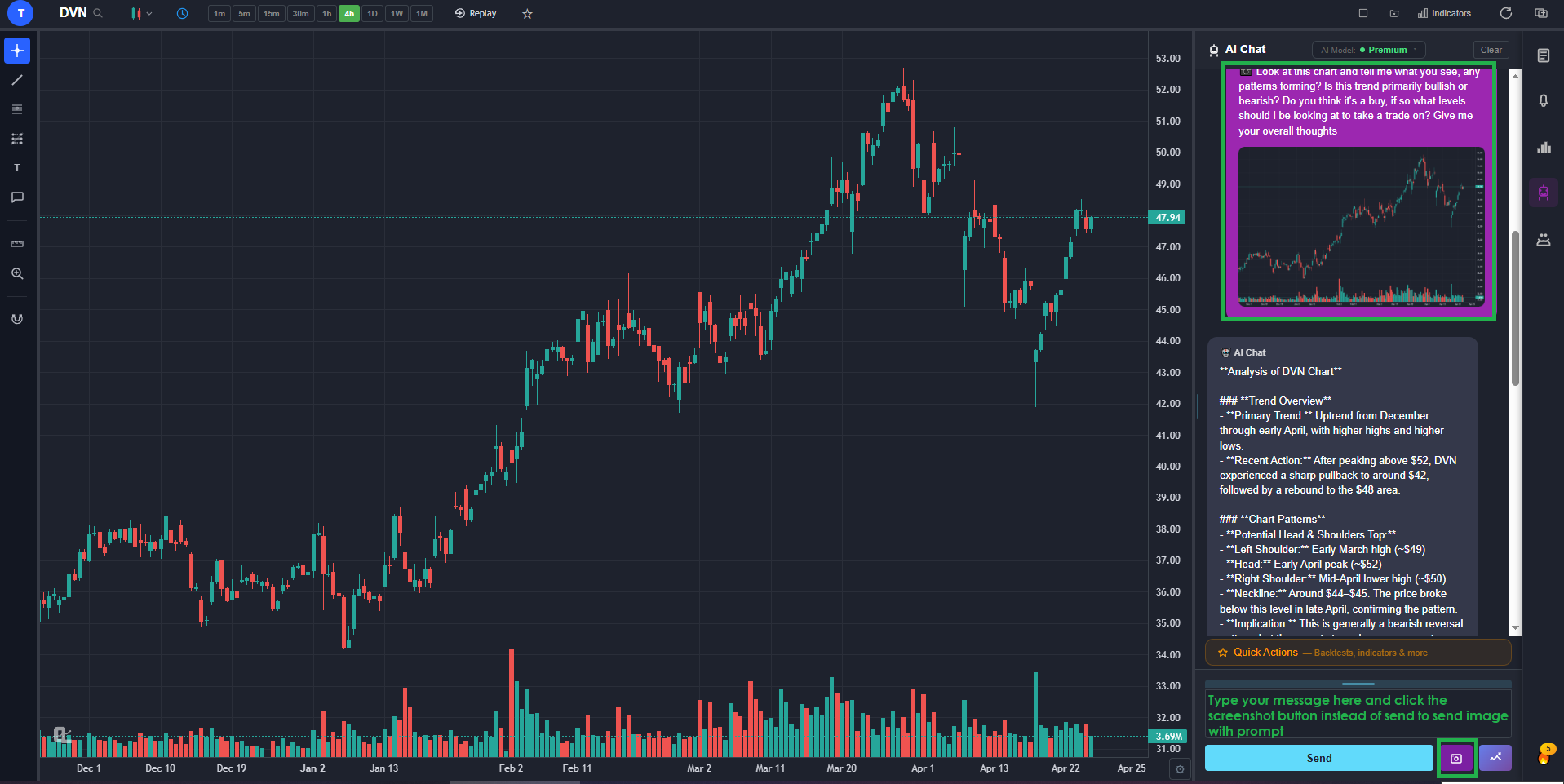1564x784 pixels.
Task: Open chart settings gear near time axis
Action: click(1180, 768)
